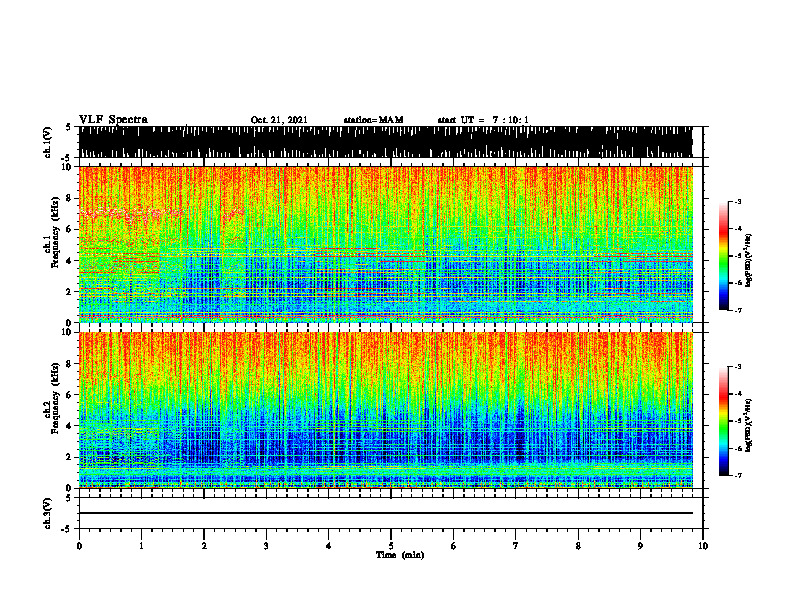Click the log(PSD) label beside ch.2 colorbar
The height and width of the screenshot is (612, 792).
[x=749, y=425]
